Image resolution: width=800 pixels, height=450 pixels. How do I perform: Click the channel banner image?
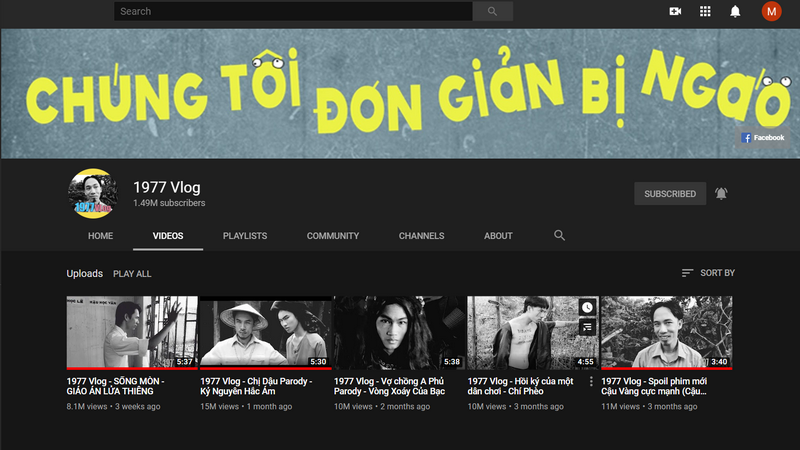400,93
